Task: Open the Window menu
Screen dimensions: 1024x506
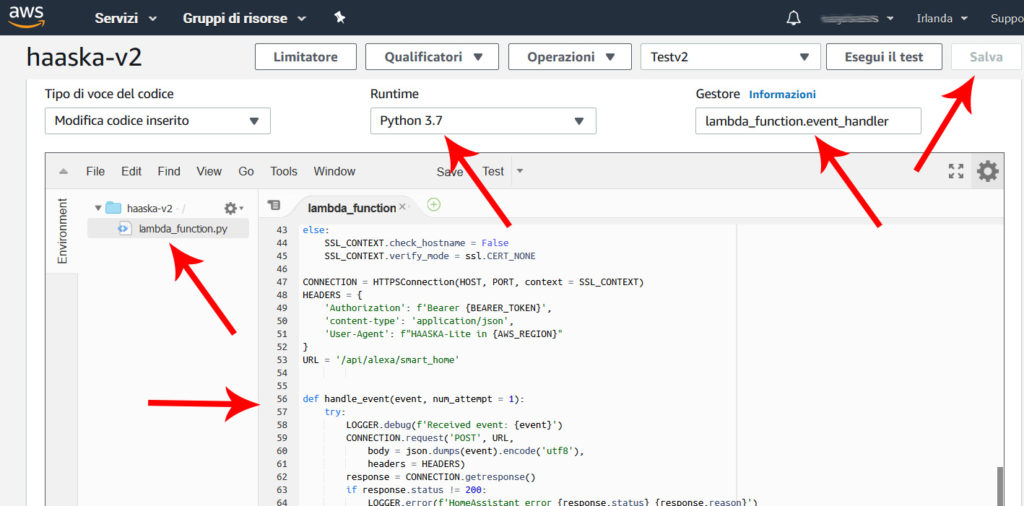Action: (x=334, y=172)
